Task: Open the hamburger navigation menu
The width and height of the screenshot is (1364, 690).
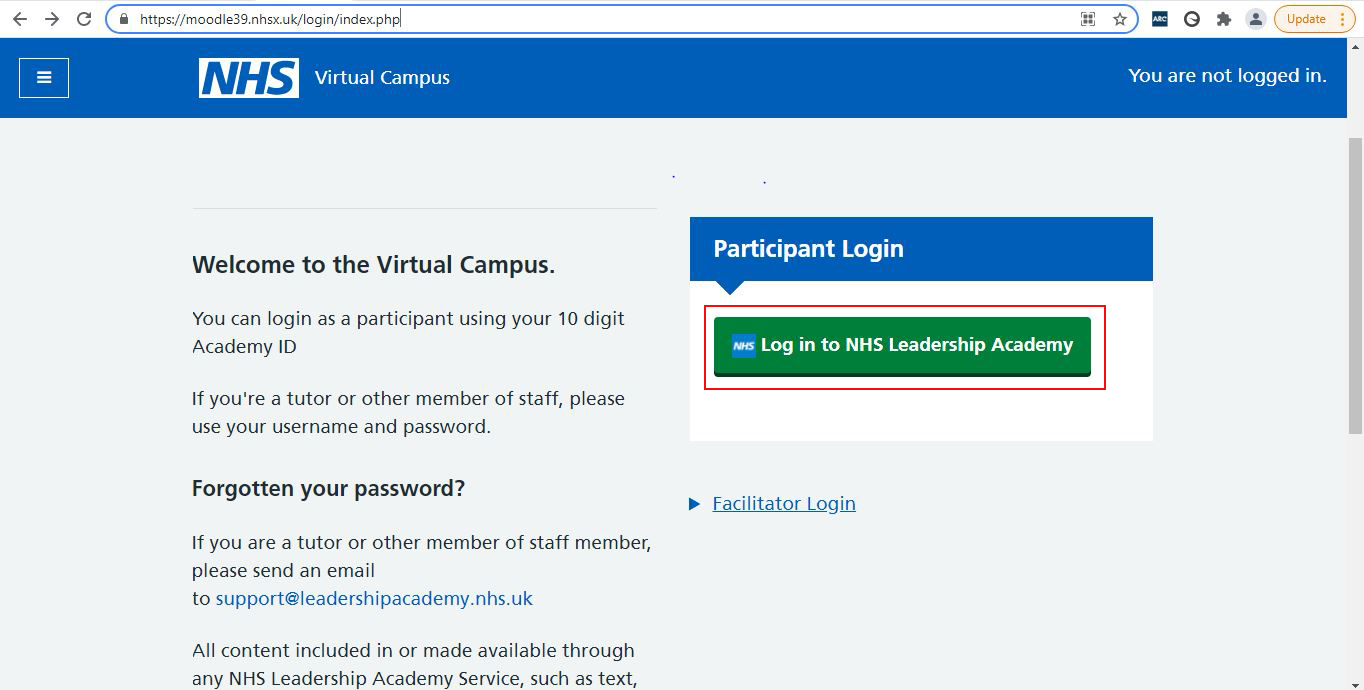Action: coord(44,77)
